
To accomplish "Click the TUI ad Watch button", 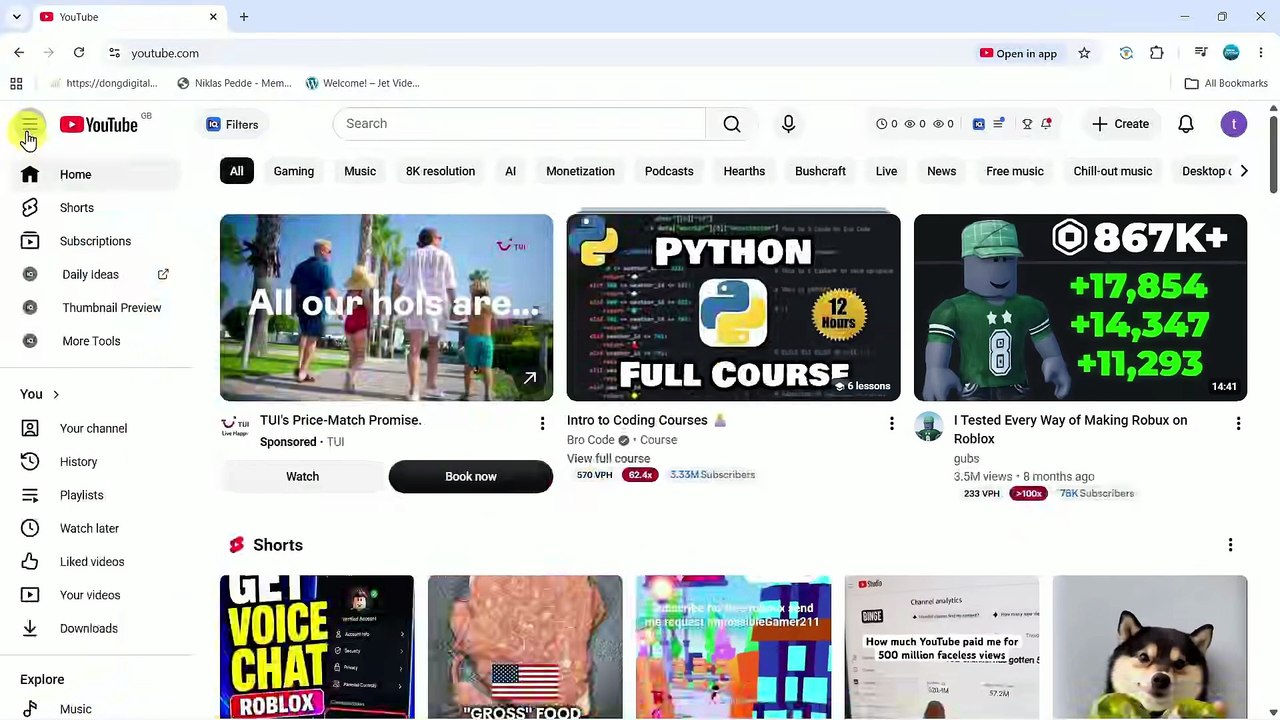I will [302, 476].
